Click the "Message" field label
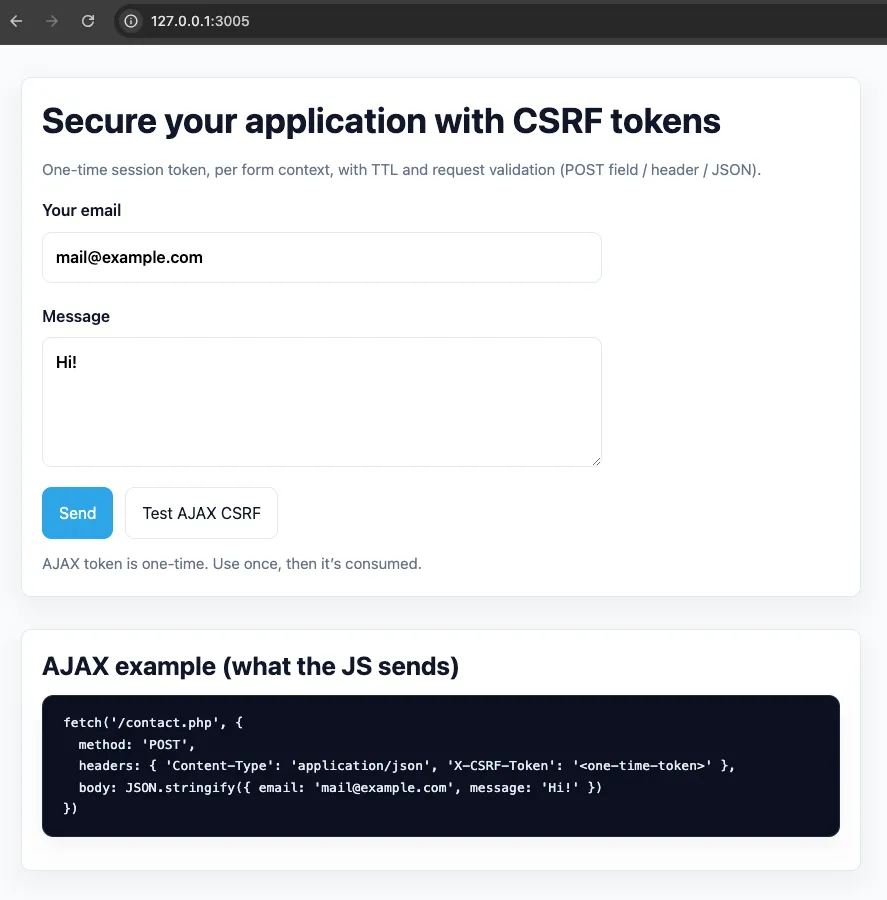The height and width of the screenshot is (900, 887). click(x=76, y=316)
